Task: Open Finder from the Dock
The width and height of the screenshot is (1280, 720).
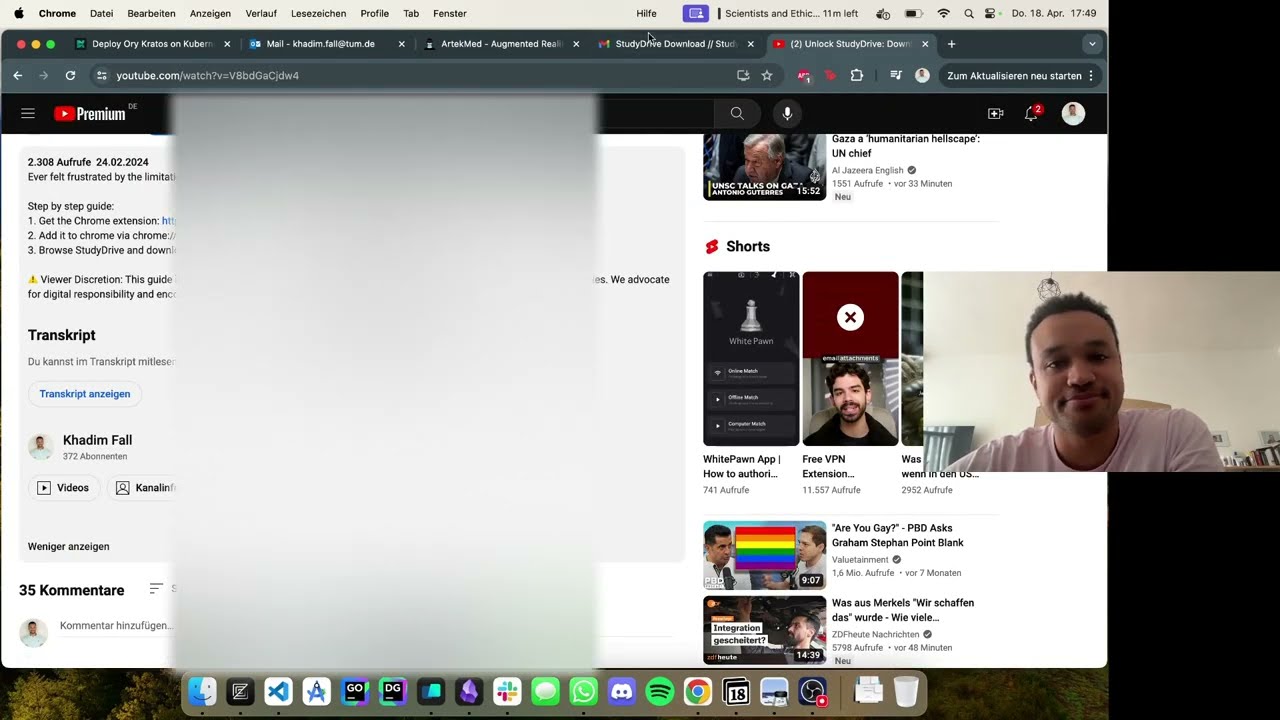Action: click(202, 691)
